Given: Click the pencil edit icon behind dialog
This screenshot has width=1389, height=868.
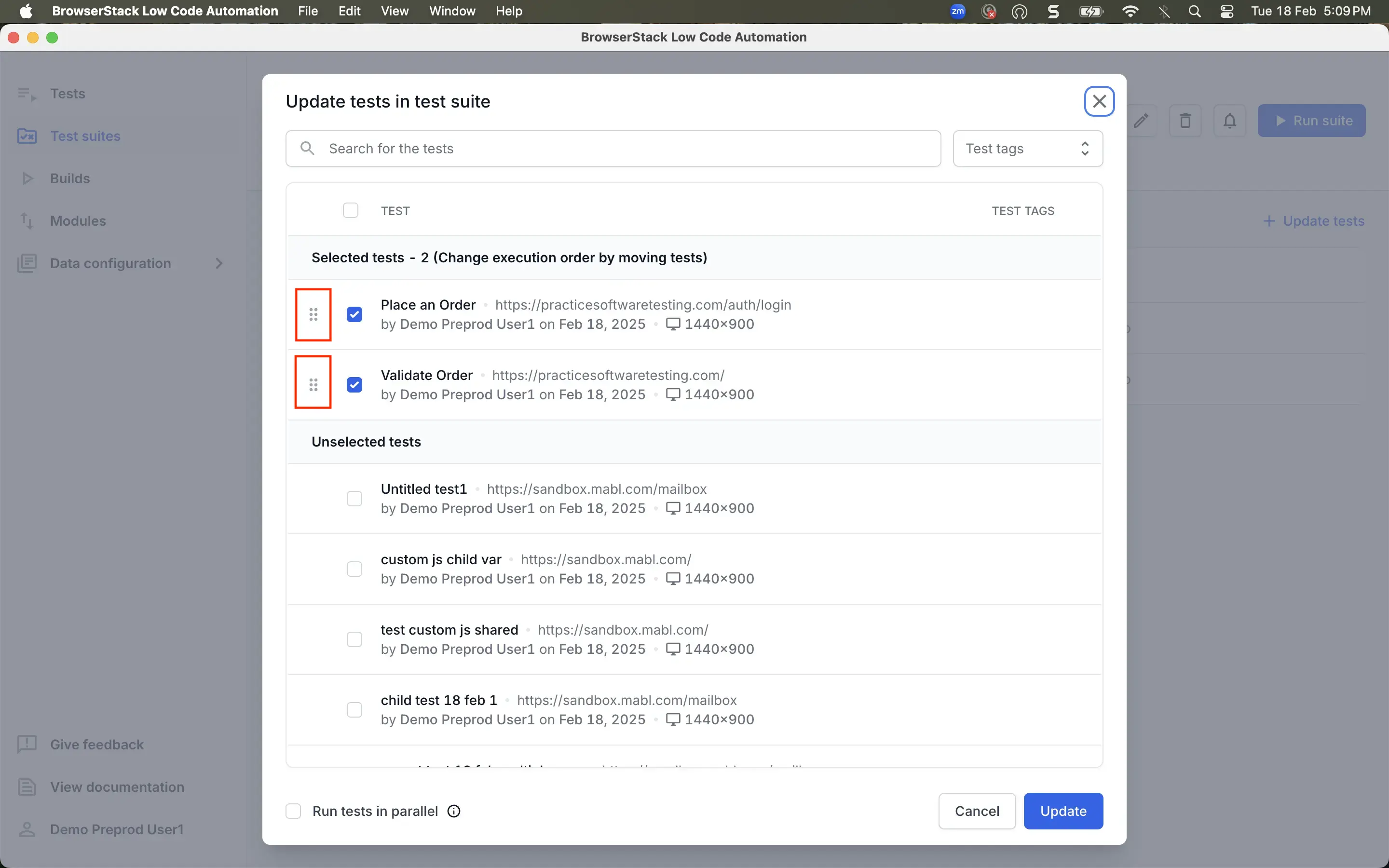Looking at the screenshot, I should click(1141, 121).
